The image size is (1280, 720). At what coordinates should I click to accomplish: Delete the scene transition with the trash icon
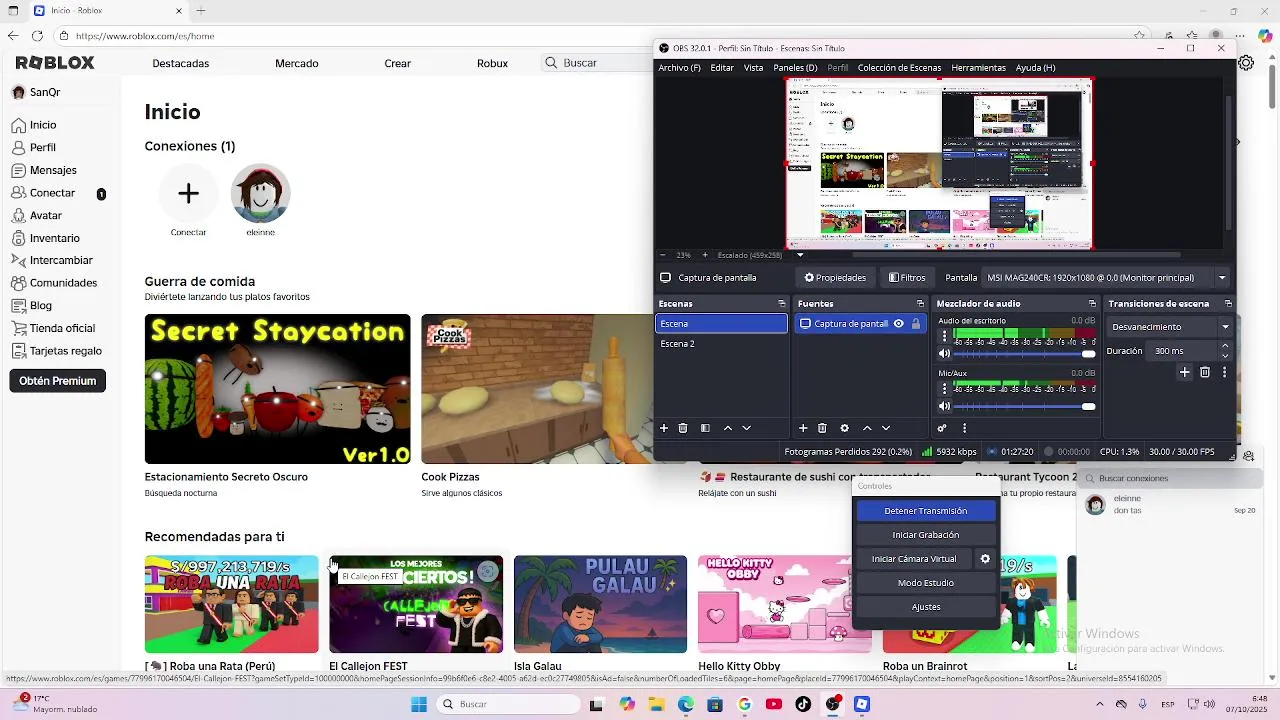[1205, 372]
